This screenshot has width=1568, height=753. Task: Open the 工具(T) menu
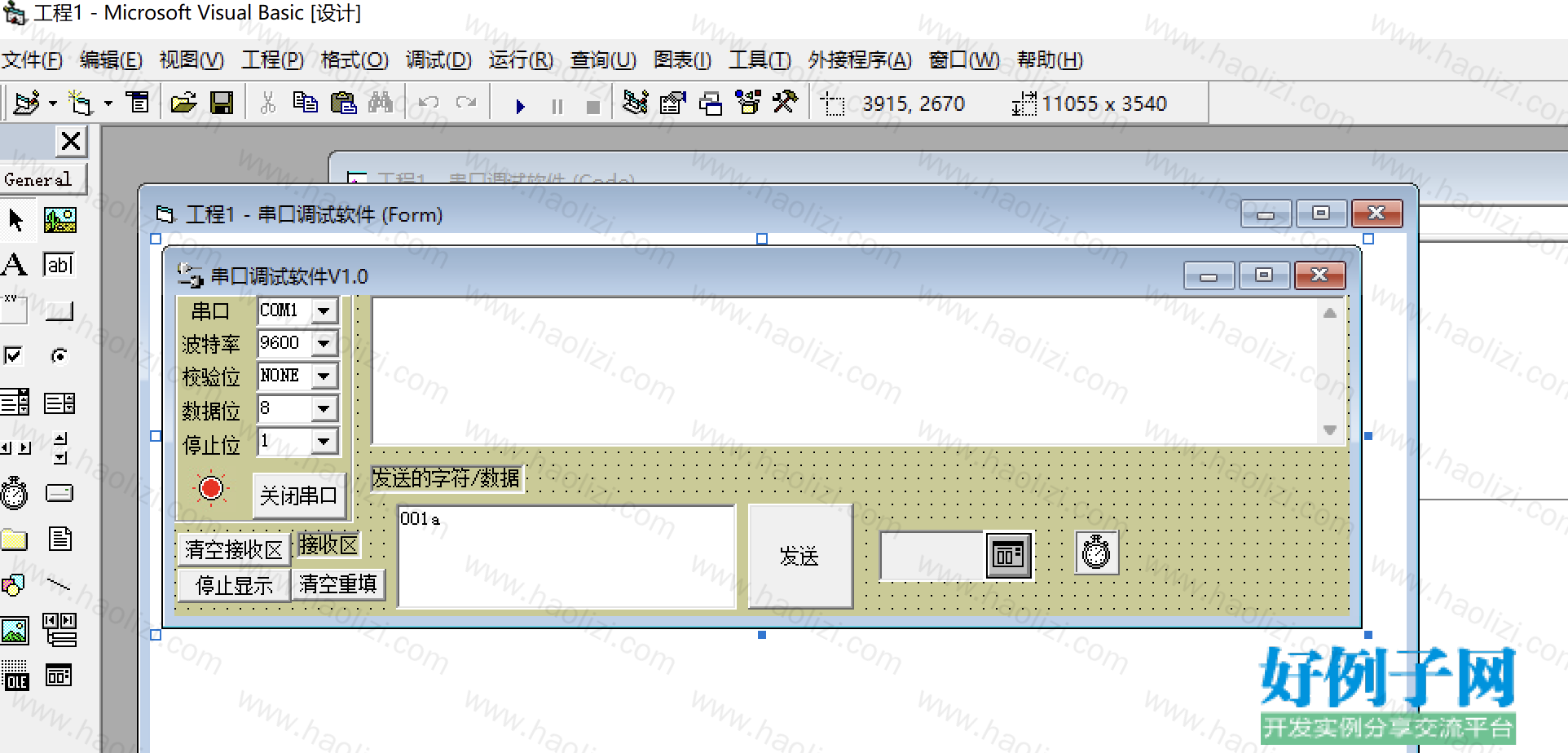pyautogui.click(x=760, y=59)
